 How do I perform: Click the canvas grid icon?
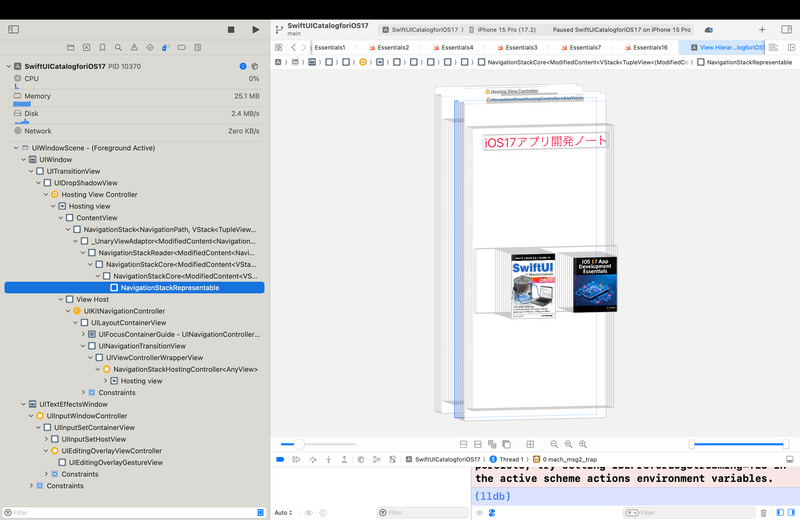tap(530, 444)
